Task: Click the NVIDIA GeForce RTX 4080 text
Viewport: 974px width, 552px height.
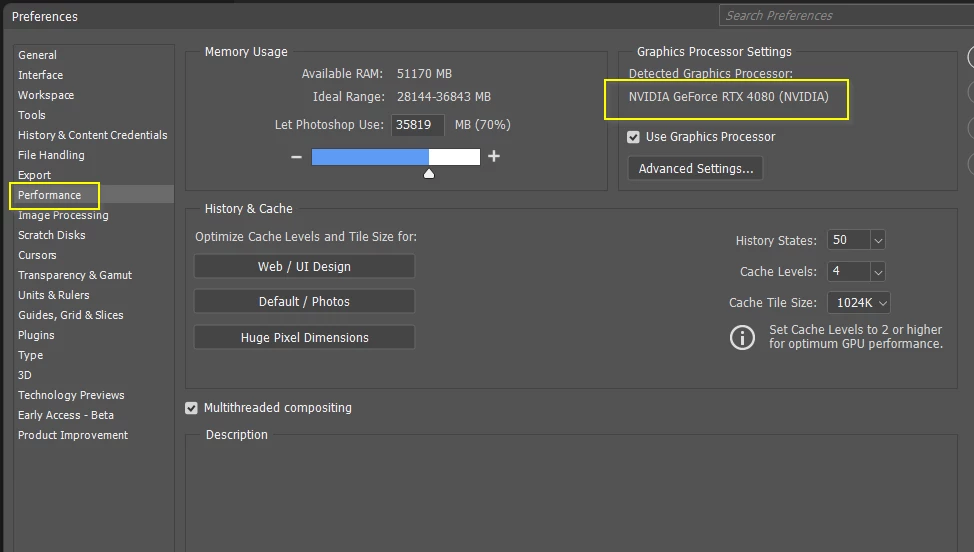Action: point(729,97)
